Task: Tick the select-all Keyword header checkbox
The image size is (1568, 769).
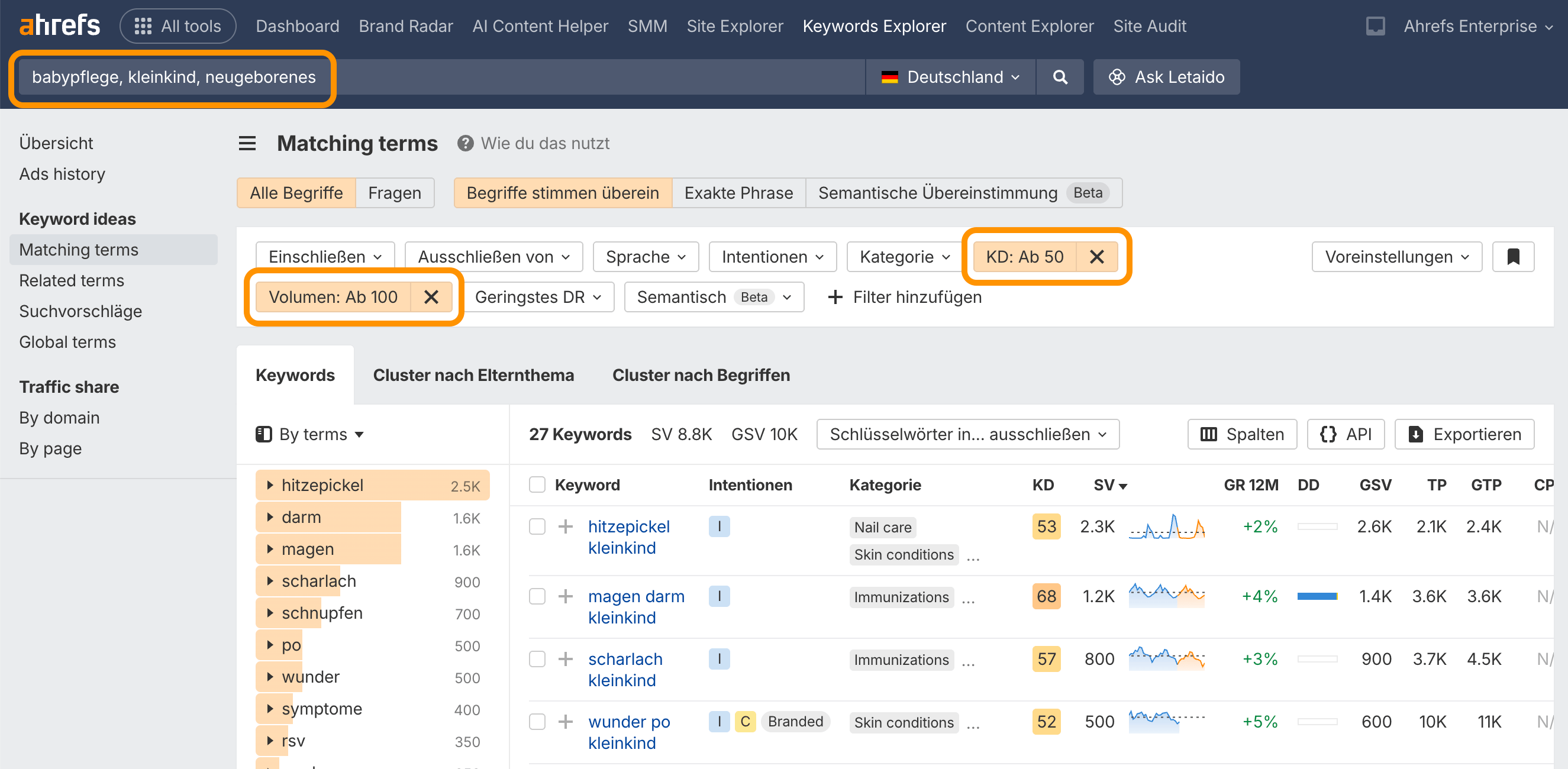Action: pyautogui.click(x=537, y=485)
